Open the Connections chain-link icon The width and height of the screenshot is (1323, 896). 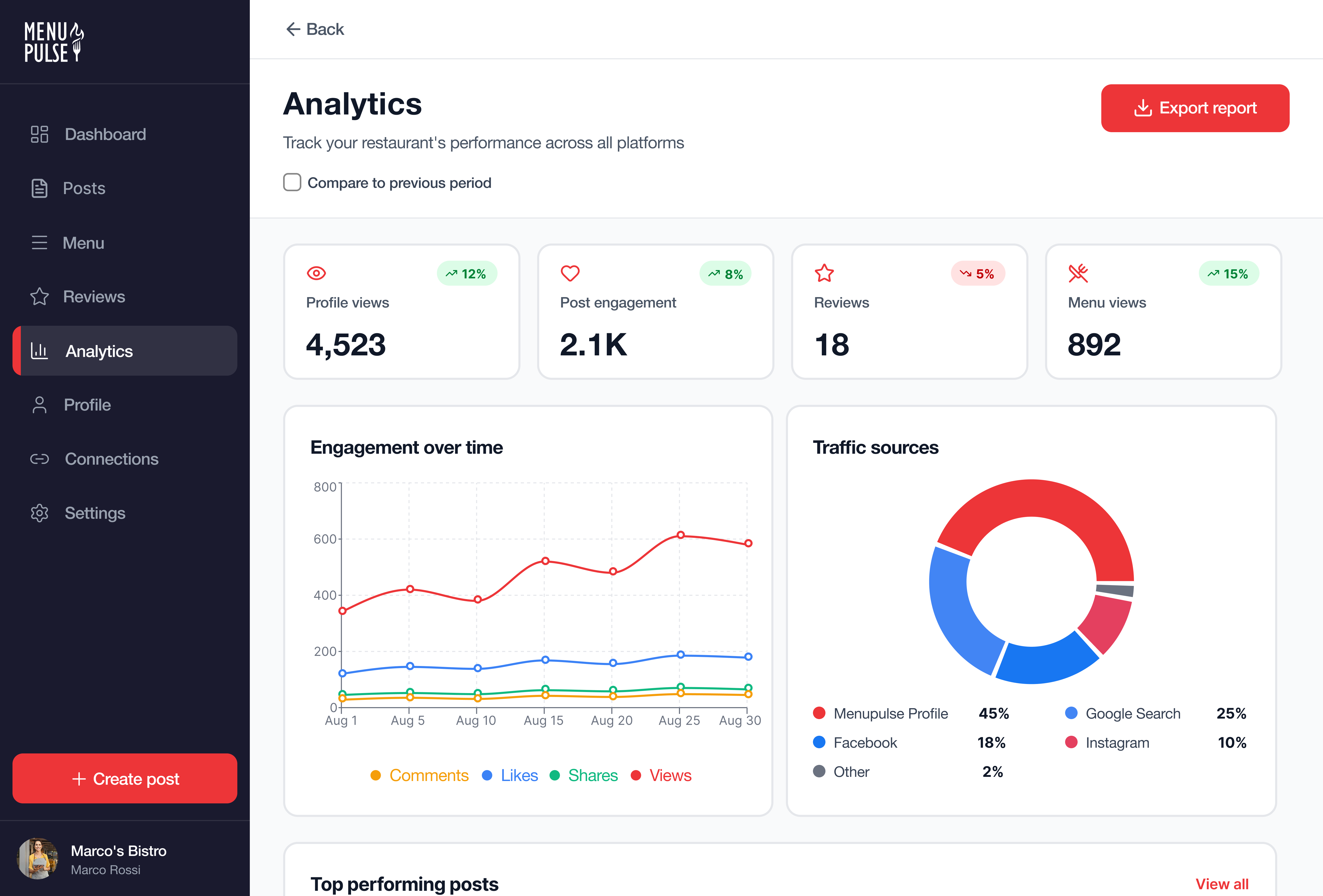39,459
